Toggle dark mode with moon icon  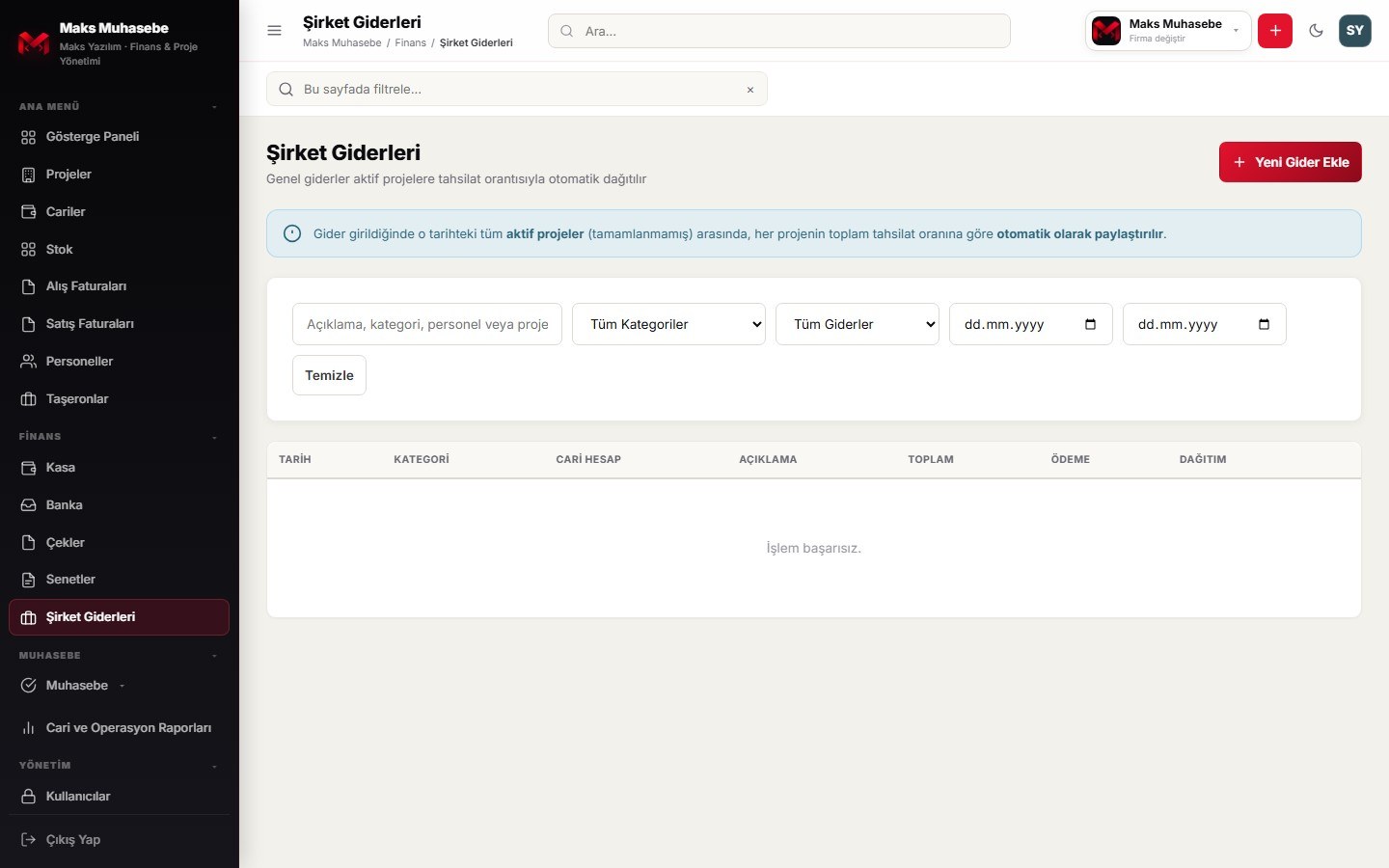[x=1316, y=31]
